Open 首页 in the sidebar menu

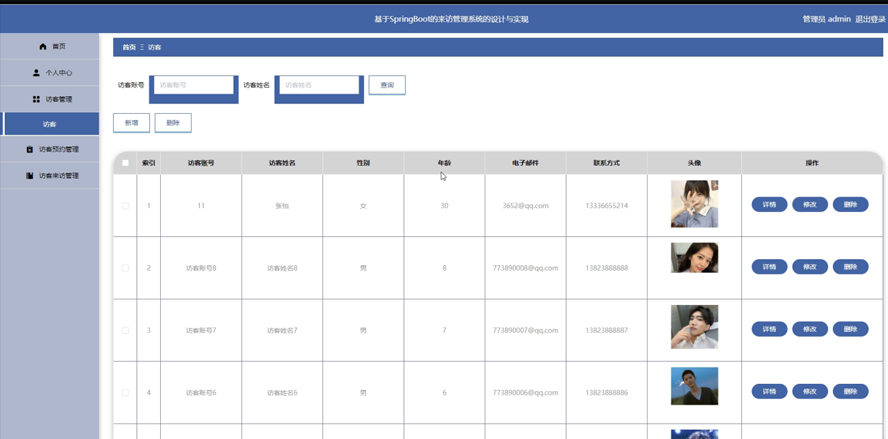pyautogui.click(x=49, y=46)
